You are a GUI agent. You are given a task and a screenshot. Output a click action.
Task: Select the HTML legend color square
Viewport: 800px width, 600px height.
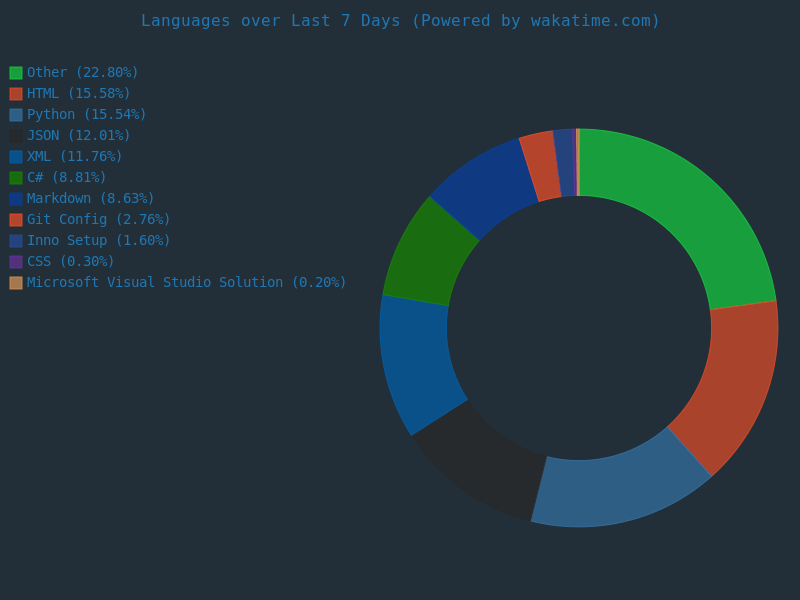coord(16,94)
